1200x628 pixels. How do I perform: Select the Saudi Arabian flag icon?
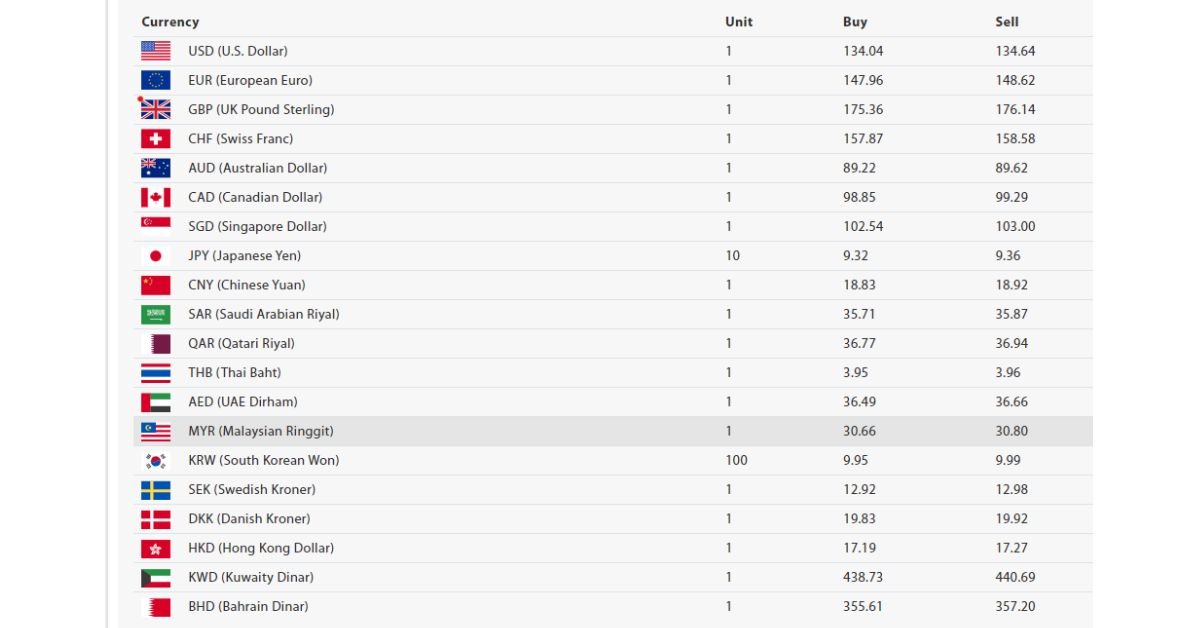point(155,314)
